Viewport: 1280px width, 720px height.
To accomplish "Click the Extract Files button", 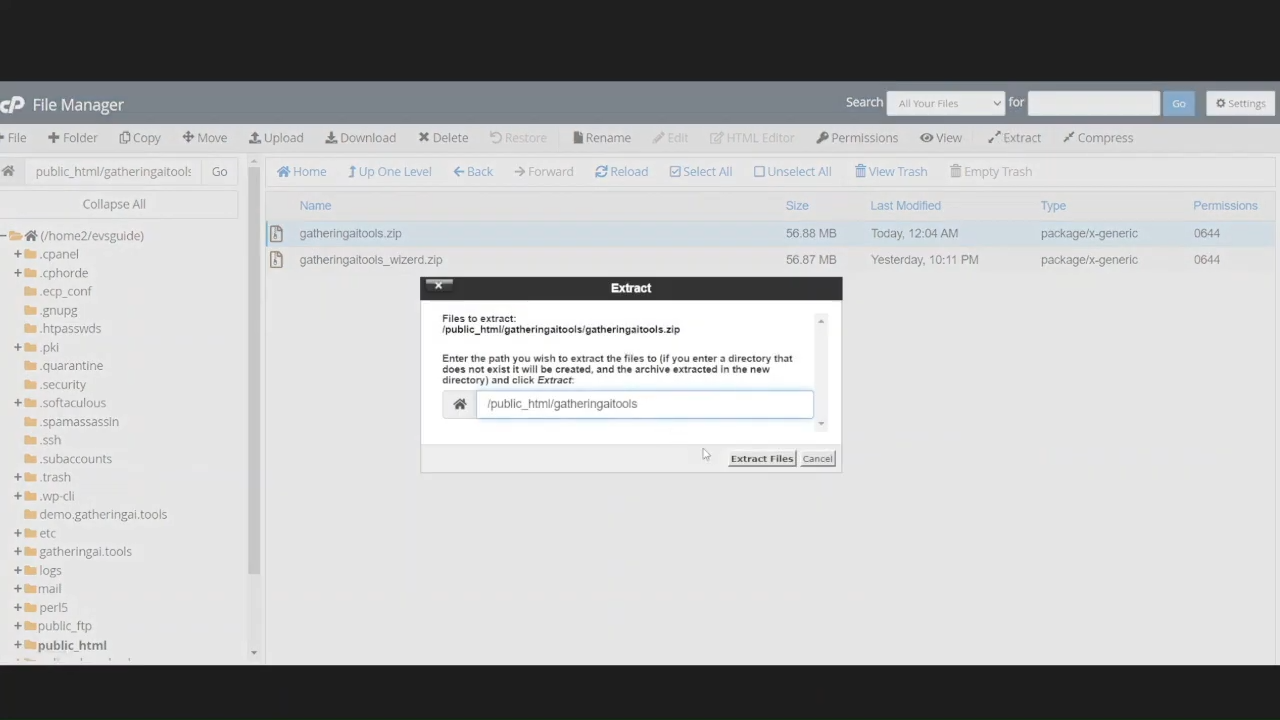I will pyautogui.click(x=761, y=459).
